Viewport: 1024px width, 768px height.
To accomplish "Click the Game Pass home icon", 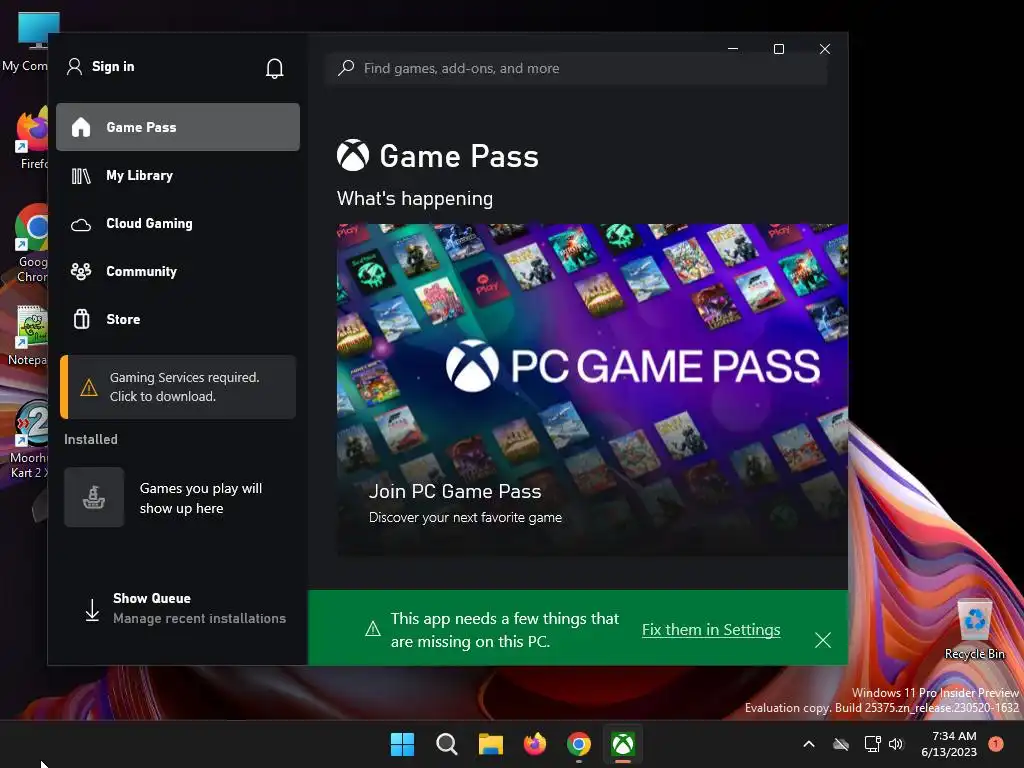I will (x=81, y=127).
